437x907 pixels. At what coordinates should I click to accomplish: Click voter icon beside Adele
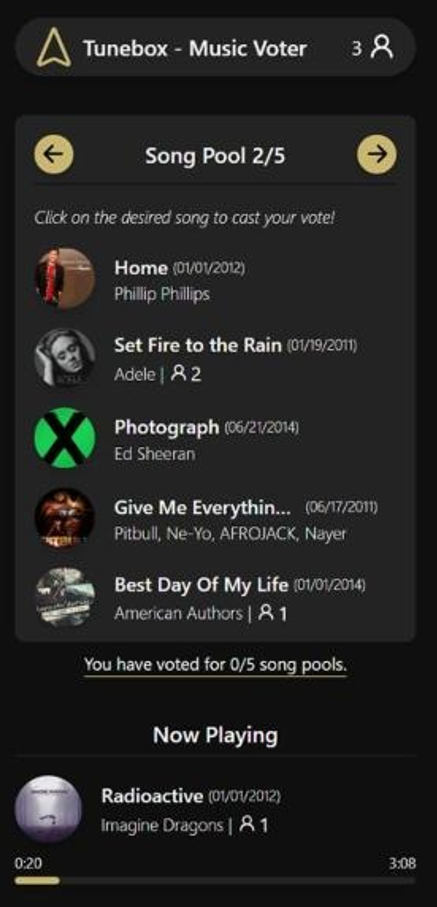(x=179, y=374)
